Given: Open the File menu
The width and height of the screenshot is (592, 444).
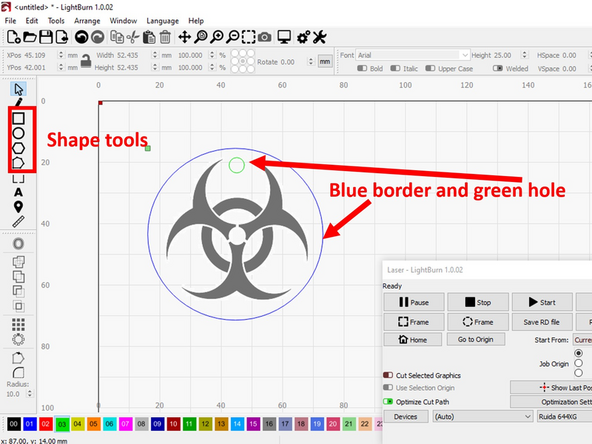Looking at the screenshot, I should click(10, 21).
